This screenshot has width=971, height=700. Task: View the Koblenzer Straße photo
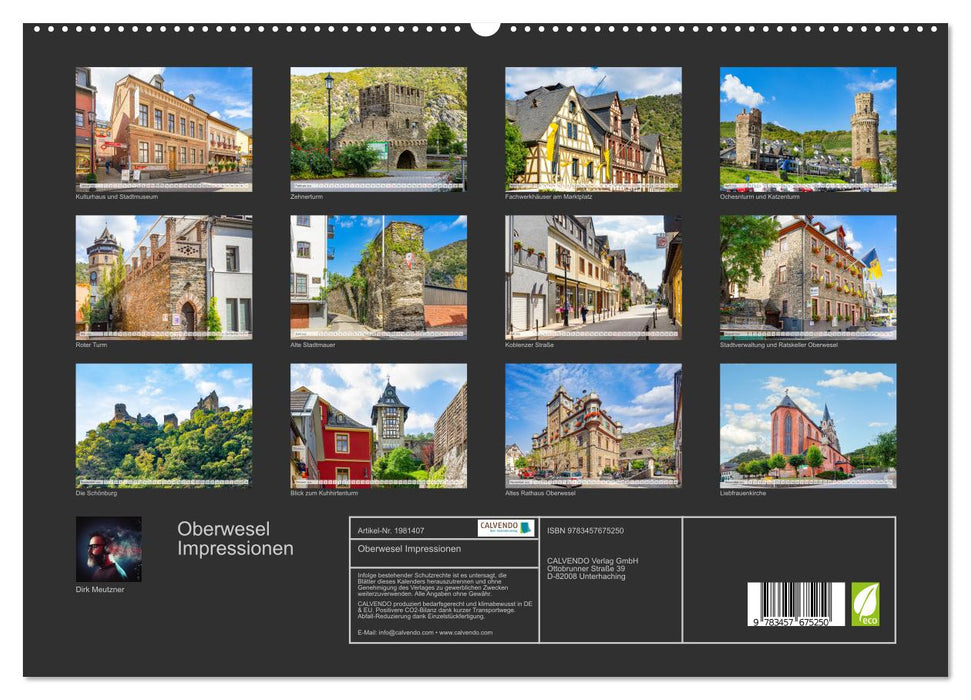[x=593, y=277]
